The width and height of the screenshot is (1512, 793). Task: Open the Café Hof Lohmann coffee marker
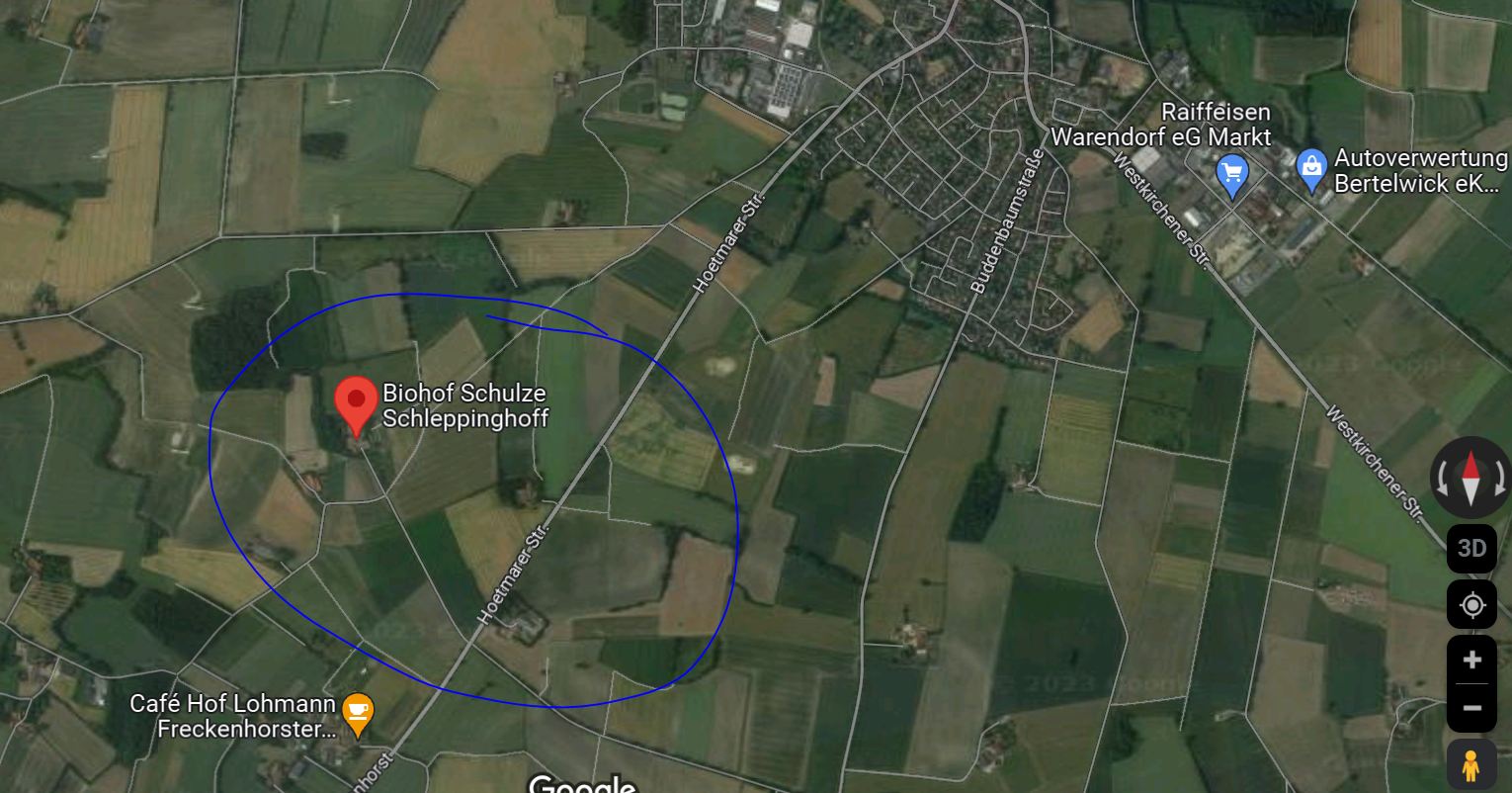(358, 715)
